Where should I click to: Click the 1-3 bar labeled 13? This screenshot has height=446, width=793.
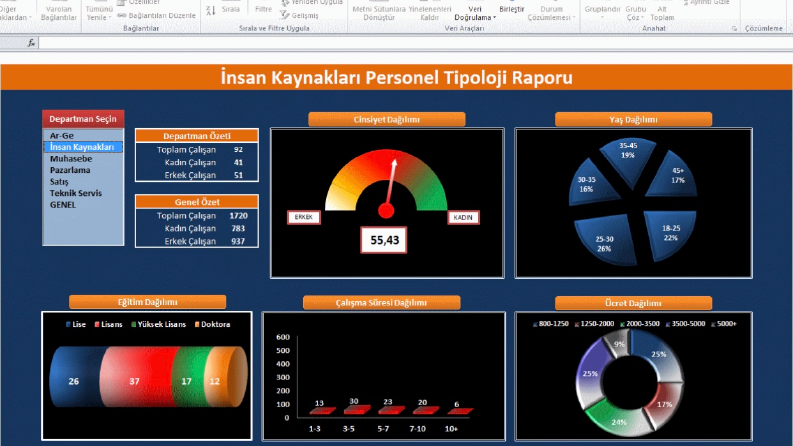pos(322,411)
